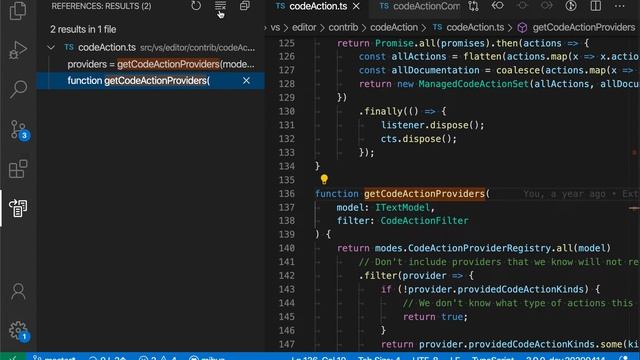Click 'ITextModel' type on line 137
640x360 pixels.
[x=402, y=207]
